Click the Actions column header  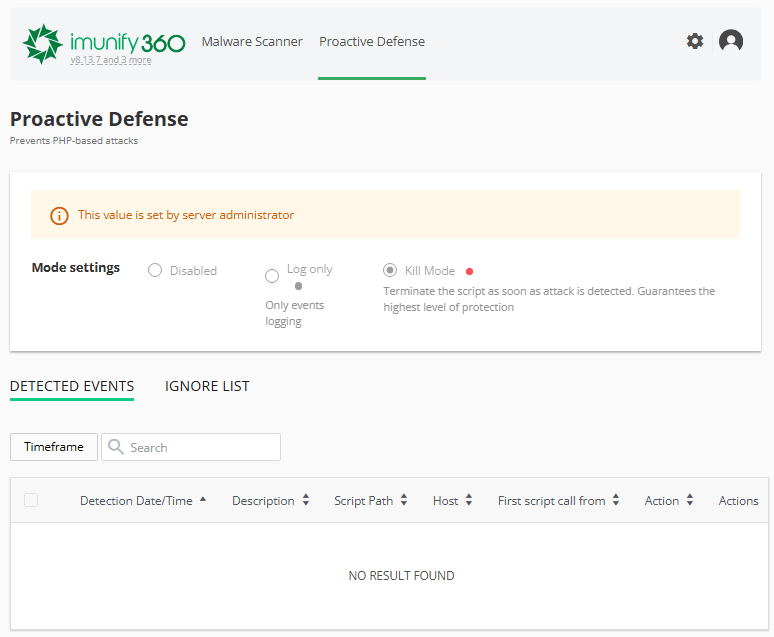pyautogui.click(x=738, y=501)
